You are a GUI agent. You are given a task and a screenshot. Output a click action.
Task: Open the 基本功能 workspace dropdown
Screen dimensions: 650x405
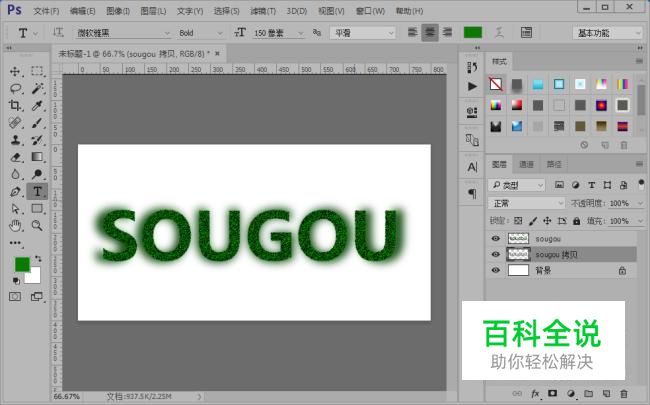[x=607, y=33]
